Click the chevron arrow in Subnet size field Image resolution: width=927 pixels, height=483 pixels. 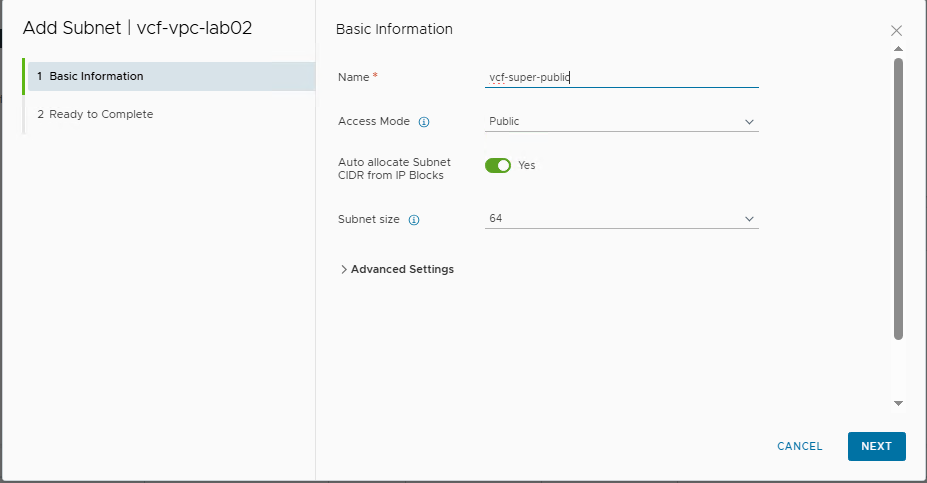pos(749,219)
